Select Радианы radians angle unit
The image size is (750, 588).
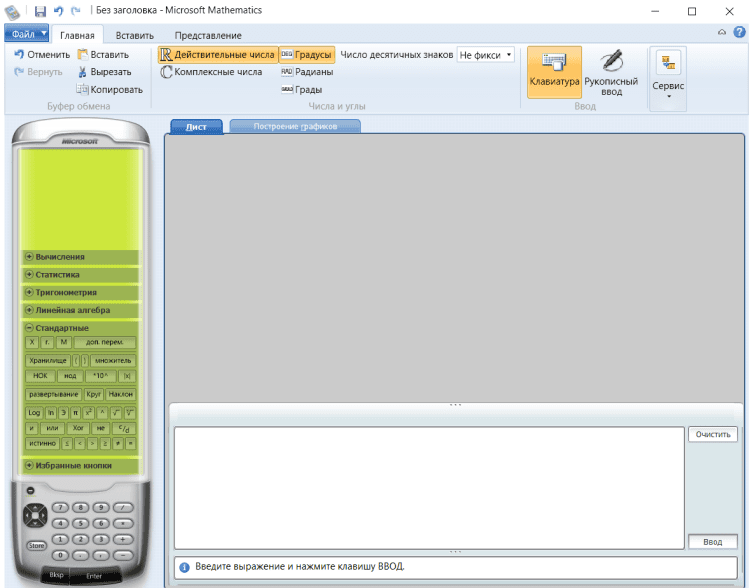pos(307,72)
